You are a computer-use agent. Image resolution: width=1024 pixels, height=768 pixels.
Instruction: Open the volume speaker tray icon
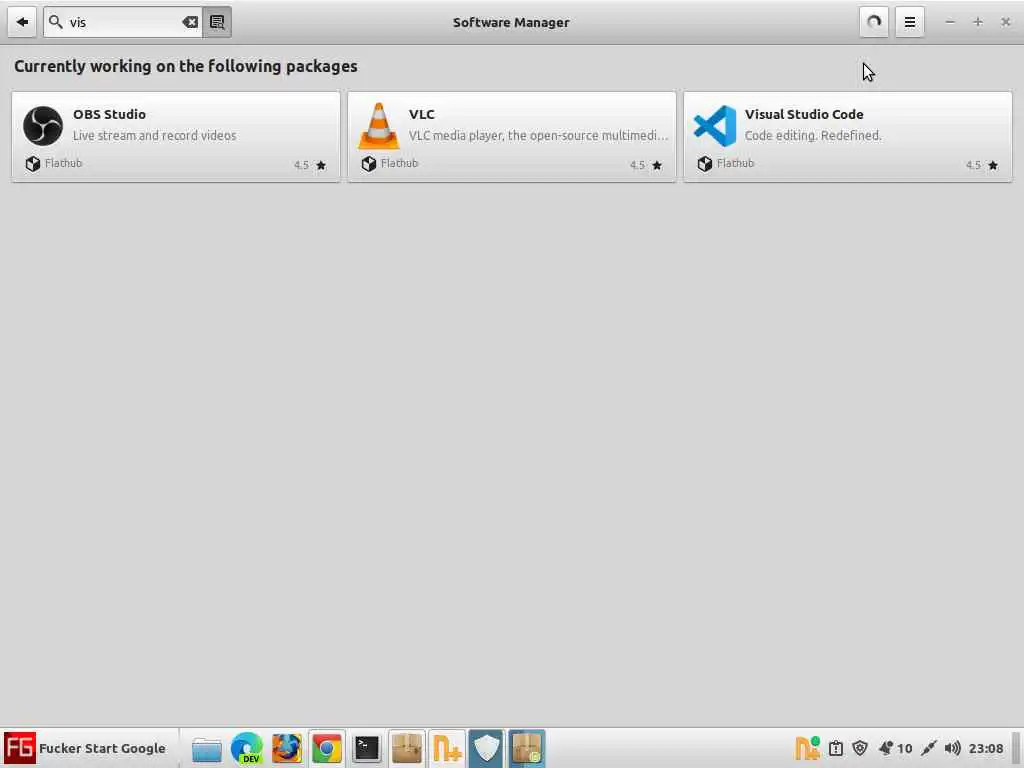952,748
